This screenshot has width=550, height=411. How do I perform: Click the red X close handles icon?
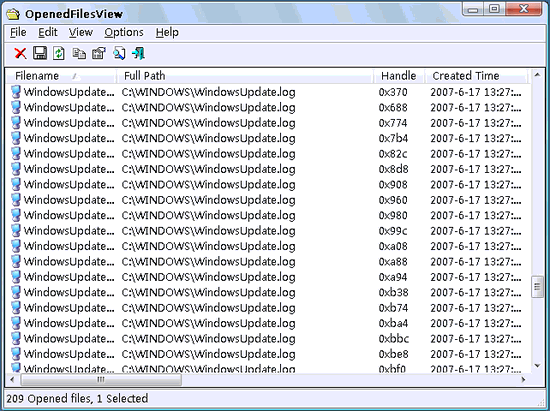pyautogui.click(x=20, y=54)
